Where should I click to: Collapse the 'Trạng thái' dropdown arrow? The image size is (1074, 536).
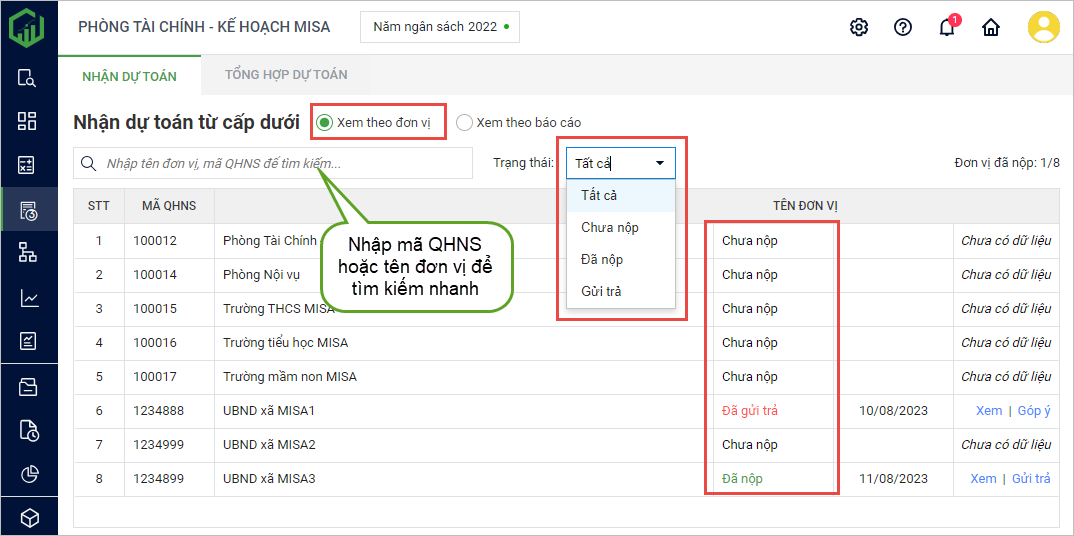[660, 163]
